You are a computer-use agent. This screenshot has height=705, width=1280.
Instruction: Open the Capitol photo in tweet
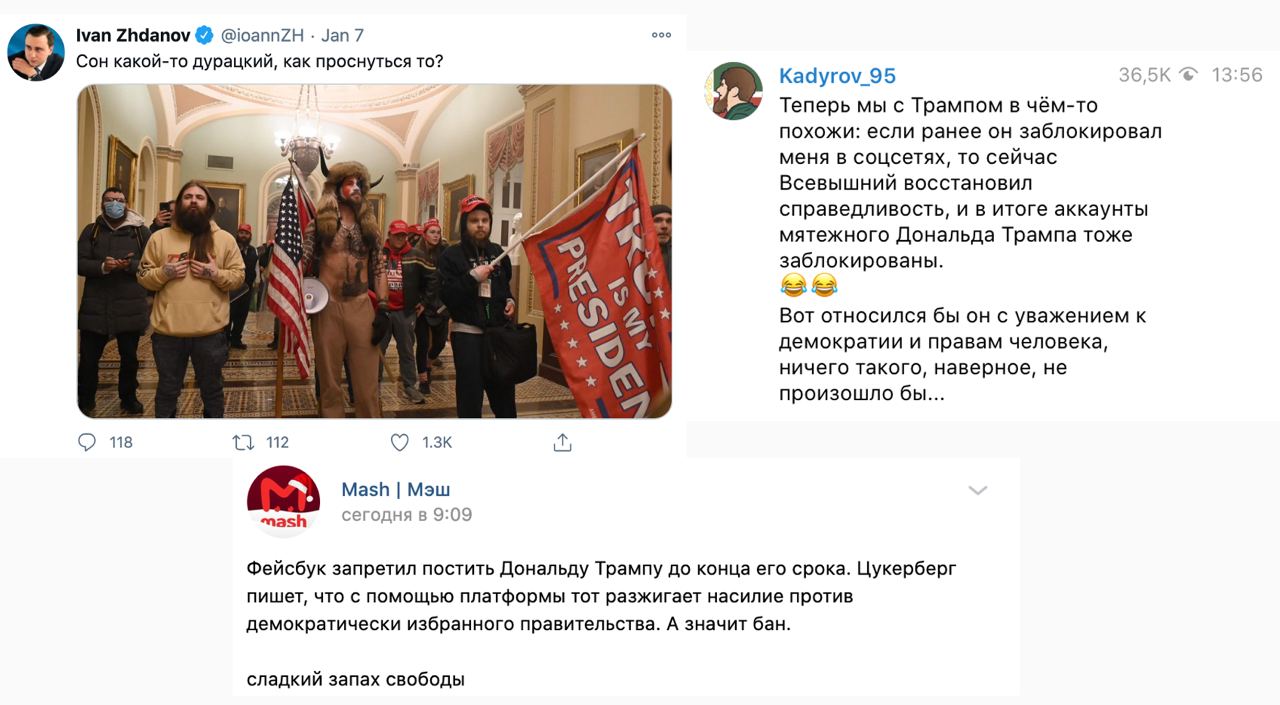point(374,251)
